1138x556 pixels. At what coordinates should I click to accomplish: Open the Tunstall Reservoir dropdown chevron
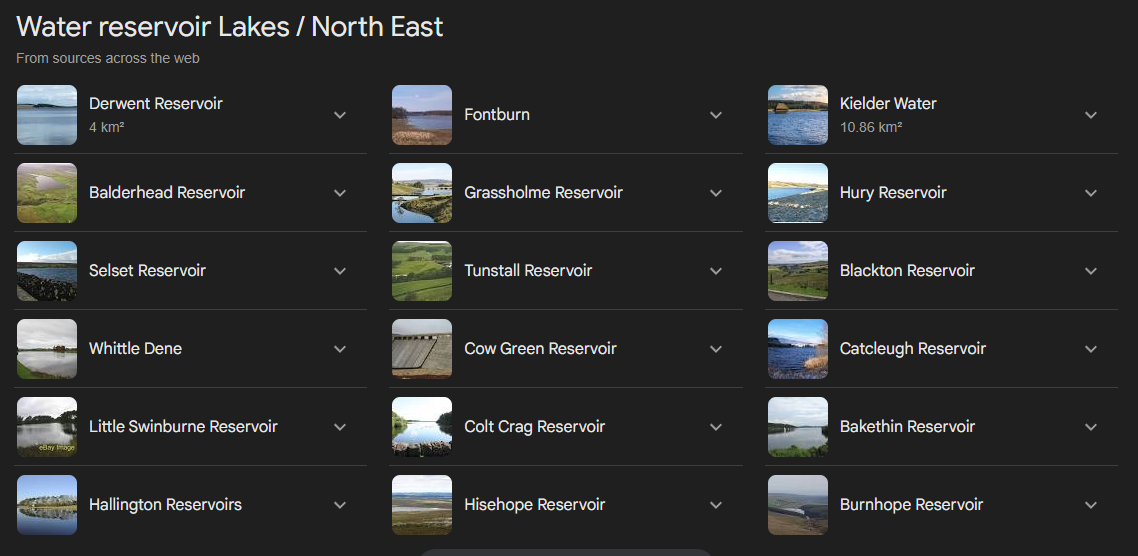point(716,271)
